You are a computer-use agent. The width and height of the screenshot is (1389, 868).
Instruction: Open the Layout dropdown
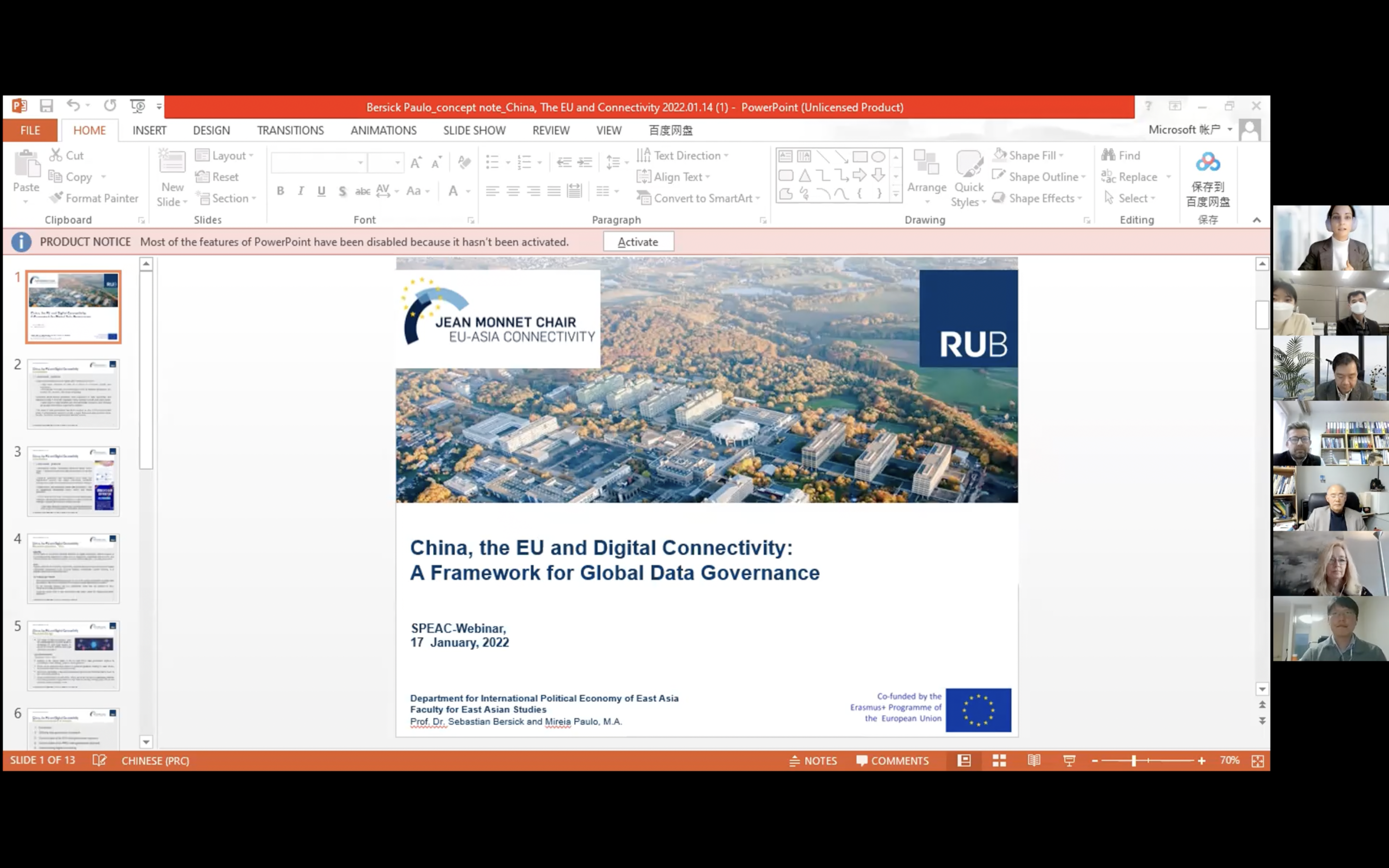click(224, 156)
